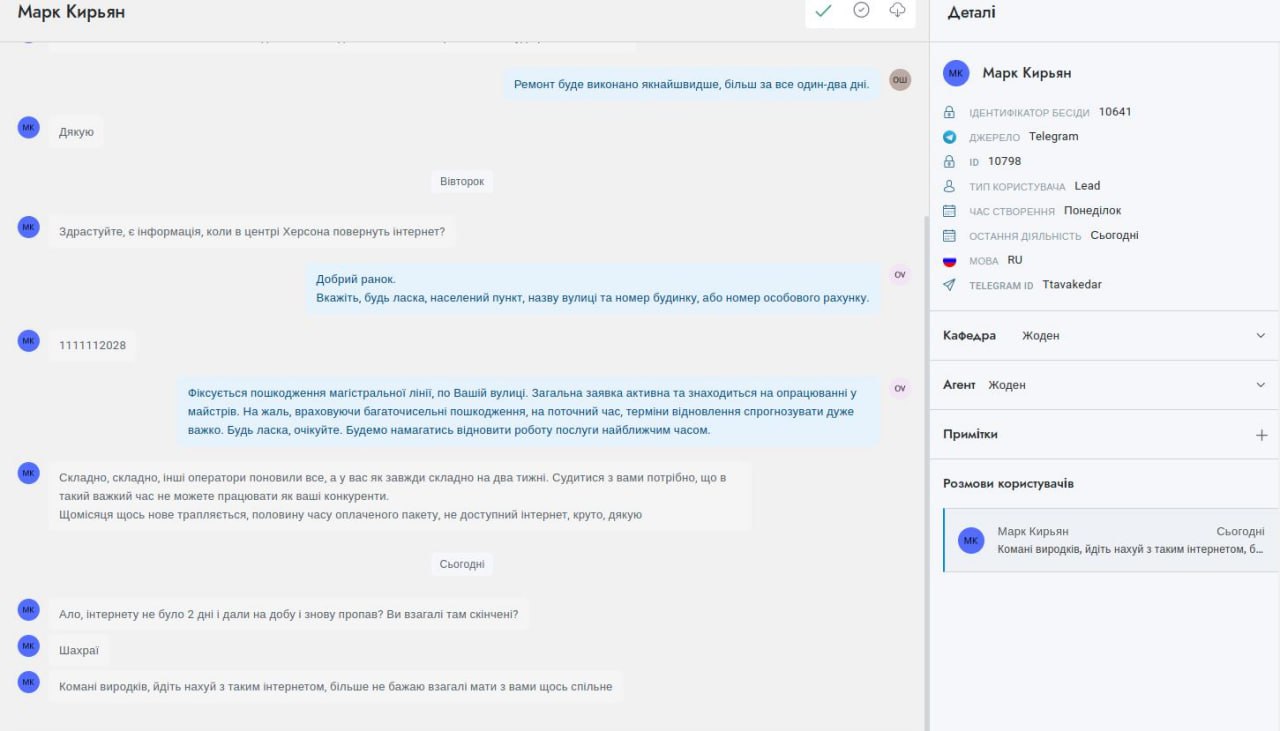Click the OV avatar next to 'Фіксується пошкодження' message
The width and height of the screenshot is (1280, 731).
point(900,388)
